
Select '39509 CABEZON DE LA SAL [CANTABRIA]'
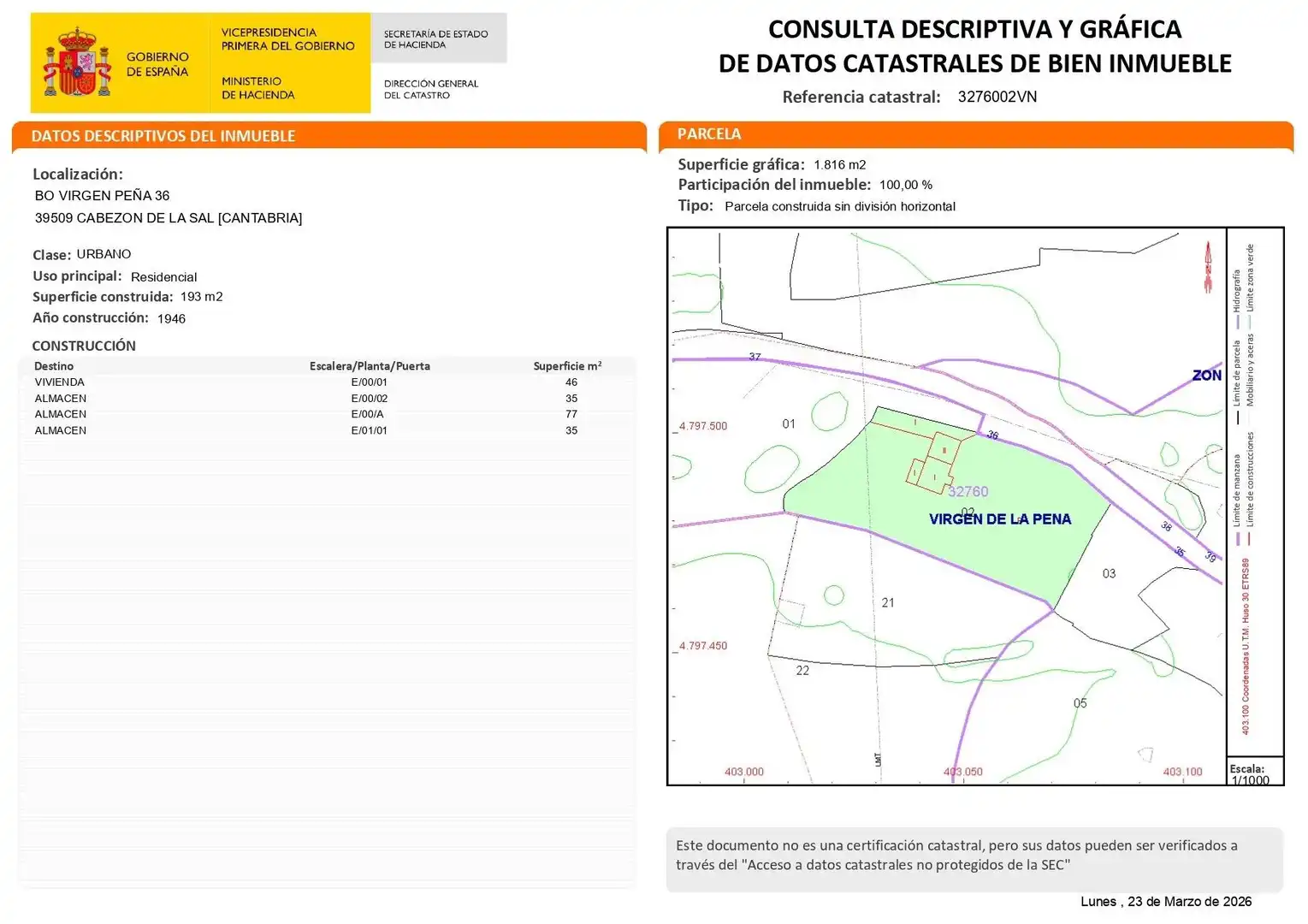click(x=169, y=218)
